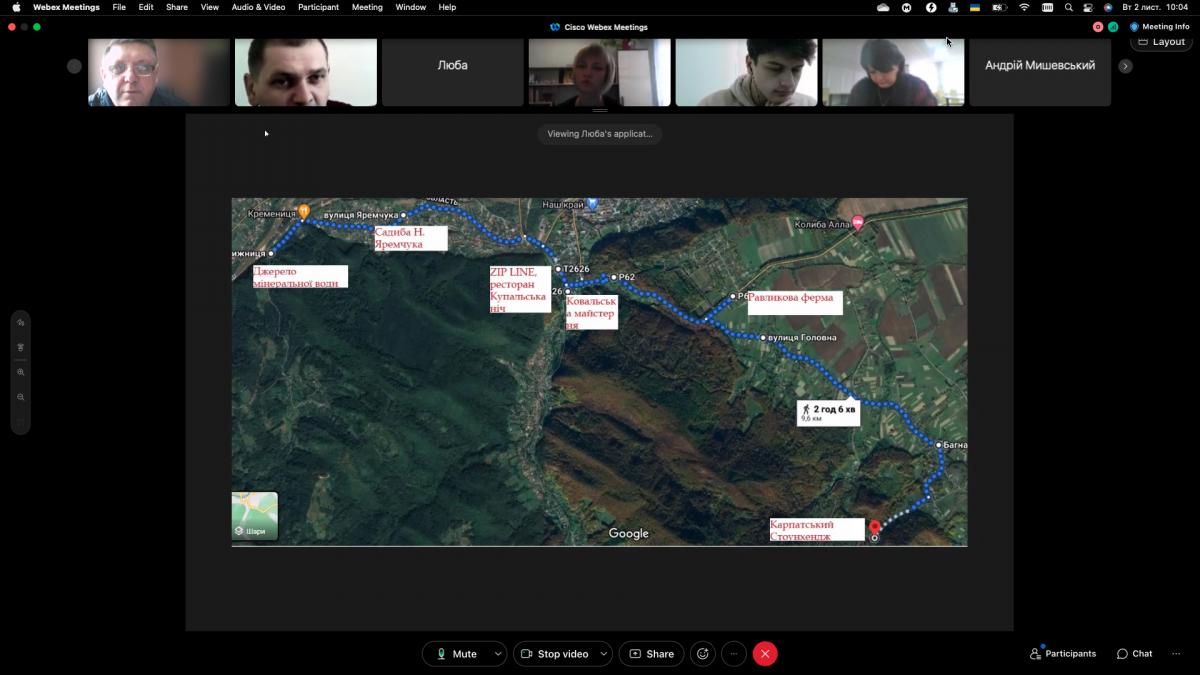Open the Layout options dropdown
The width and height of the screenshot is (1200, 675).
pos(1161,42)
